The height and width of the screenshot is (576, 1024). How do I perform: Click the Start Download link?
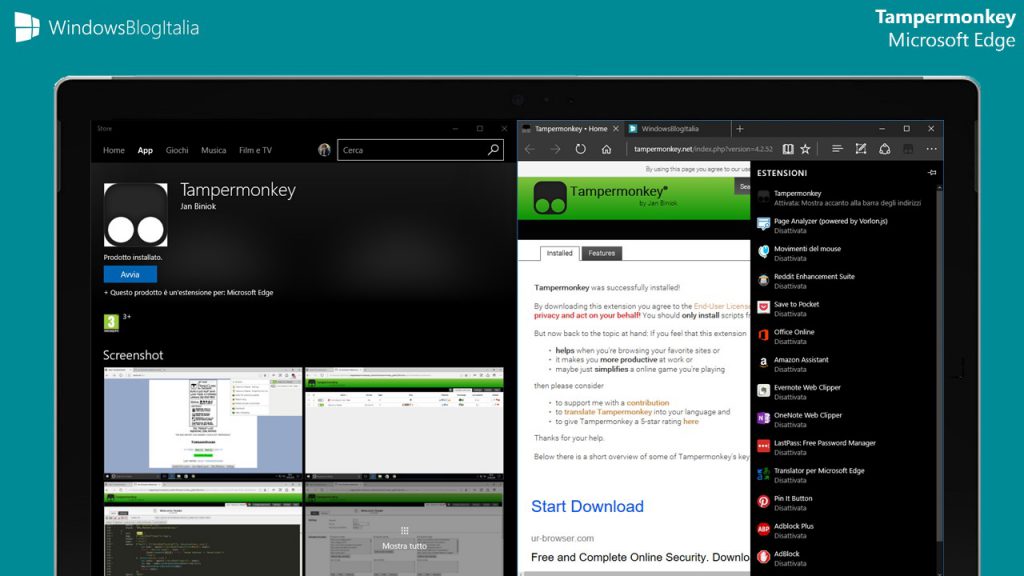(587, 506)
